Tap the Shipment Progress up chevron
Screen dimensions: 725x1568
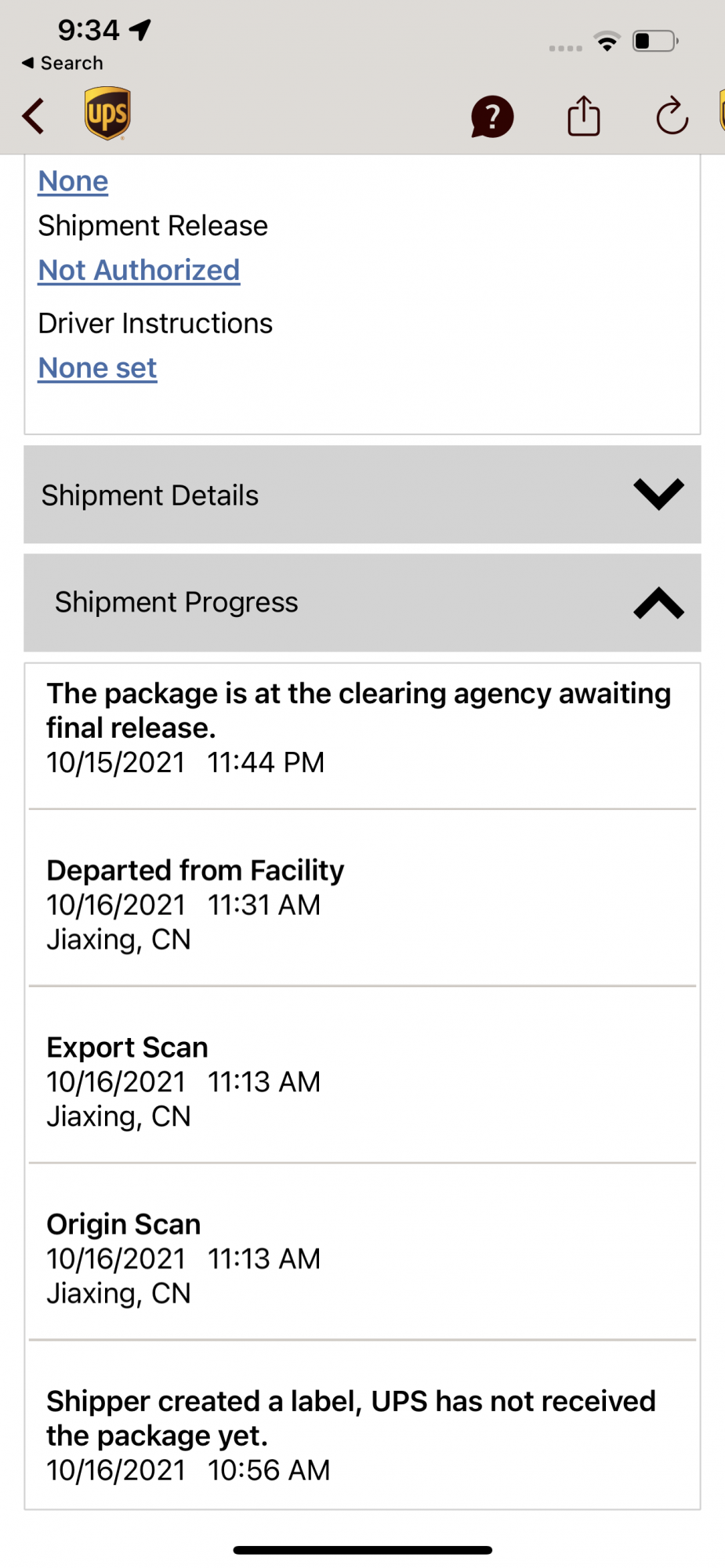click(658, 603)
